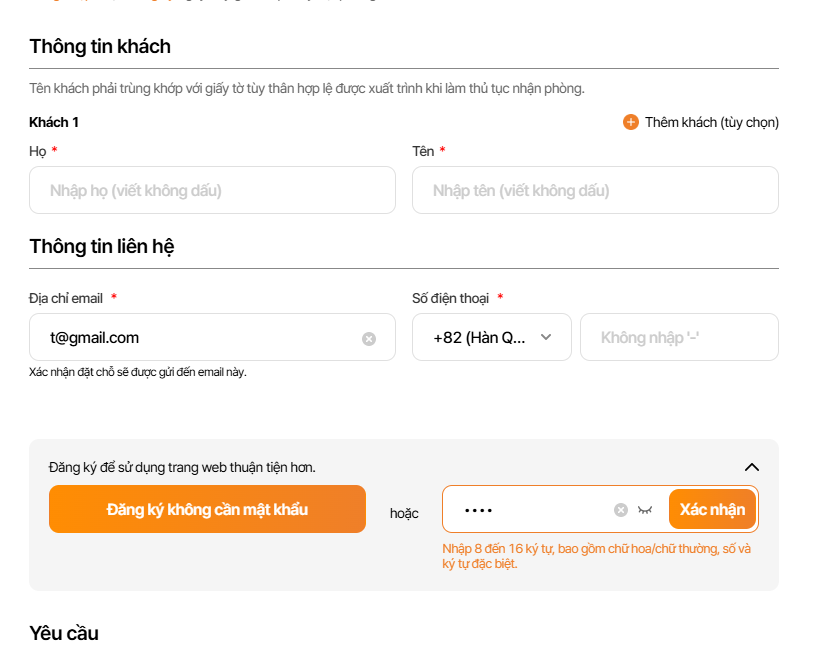This screenshot has height=655, width=840.
Task: Click the 'Thông tin liên hệ' section heading
Action: [x=103, y=246]
